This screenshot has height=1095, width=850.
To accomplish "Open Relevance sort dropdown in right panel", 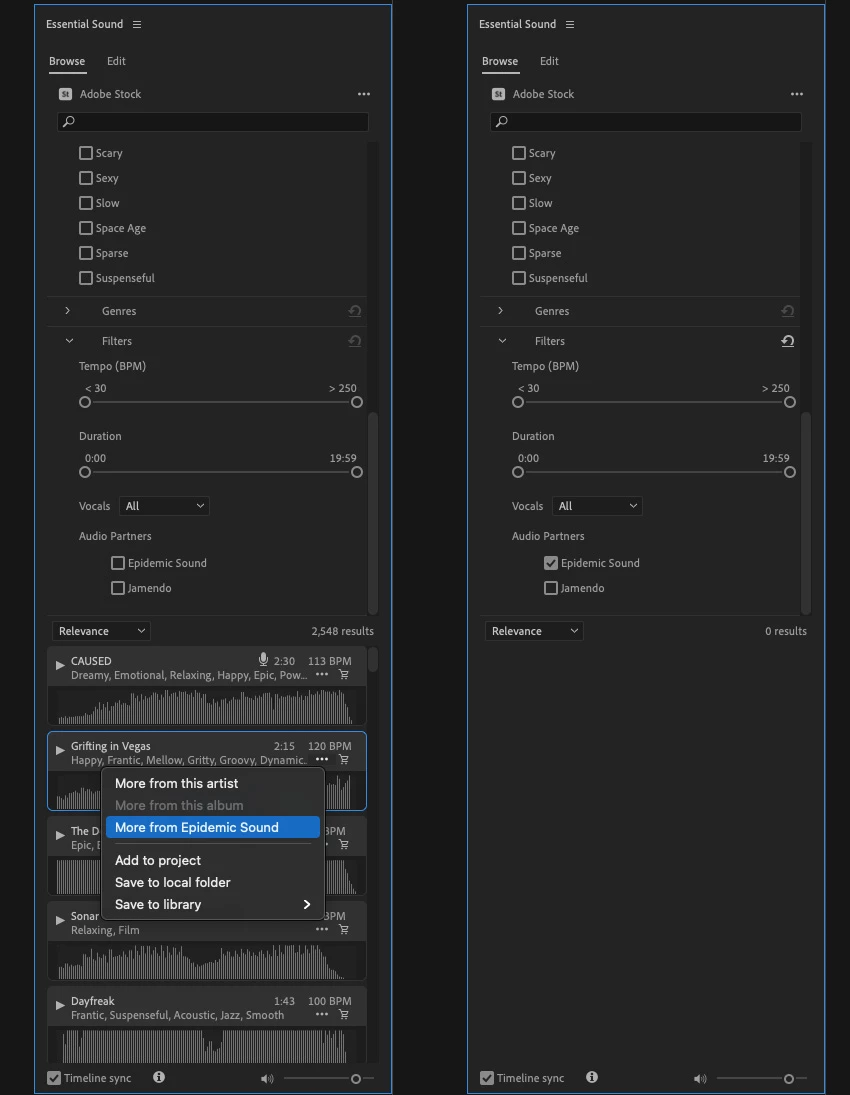I will coord(534,631).
